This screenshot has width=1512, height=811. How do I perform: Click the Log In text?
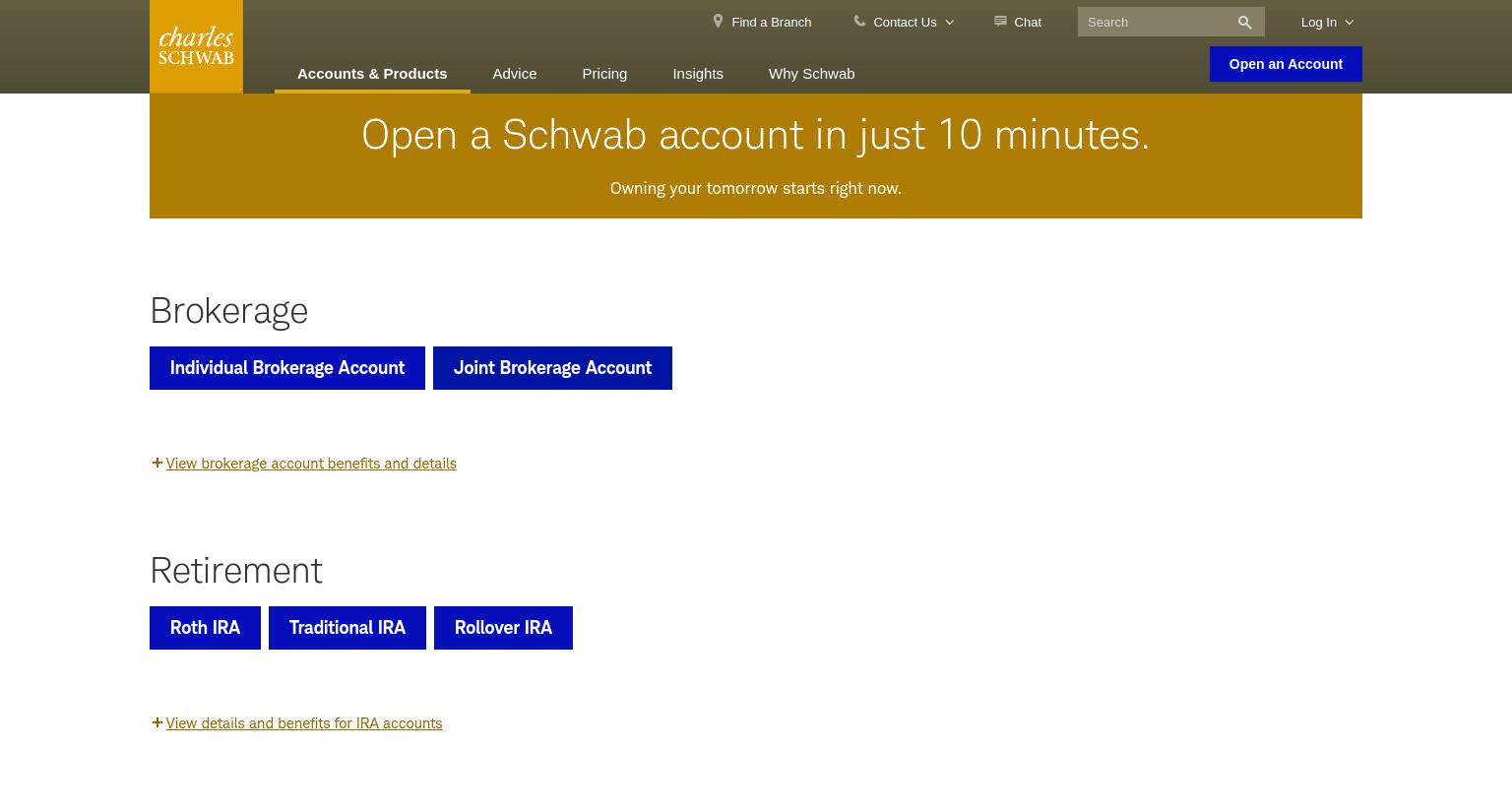click(1319, 23)
